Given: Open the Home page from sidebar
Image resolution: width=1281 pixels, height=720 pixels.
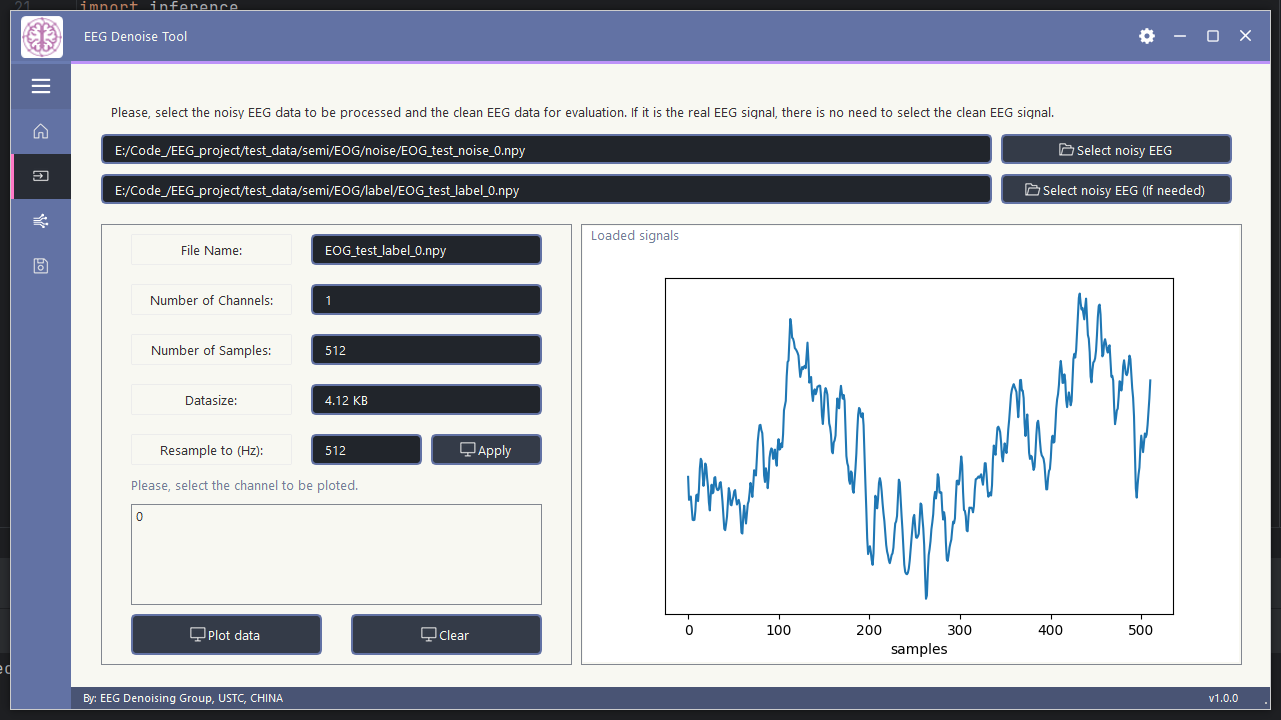Looking at the screenshot, I should [x=41, y=131].
